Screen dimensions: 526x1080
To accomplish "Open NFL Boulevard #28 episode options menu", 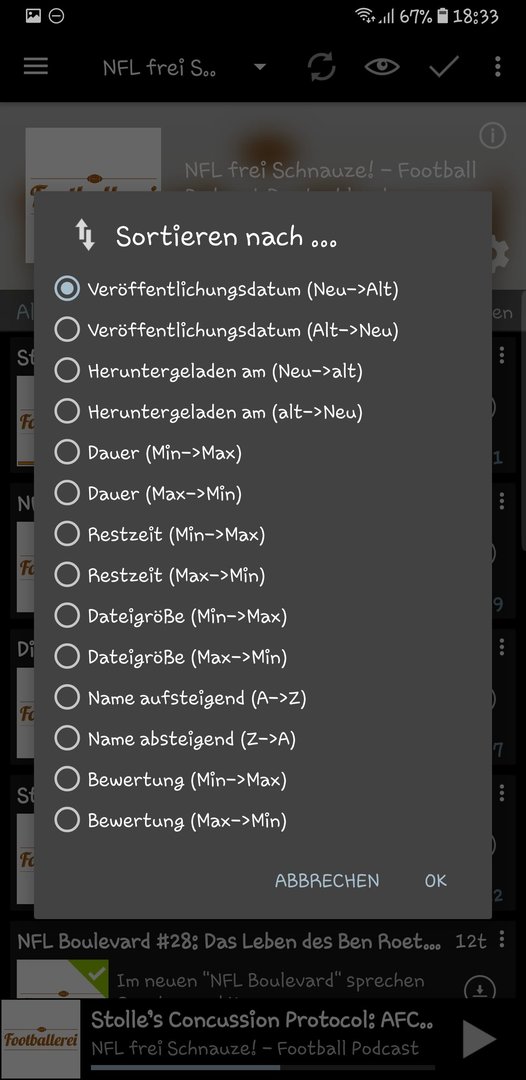I will (502, 939).
